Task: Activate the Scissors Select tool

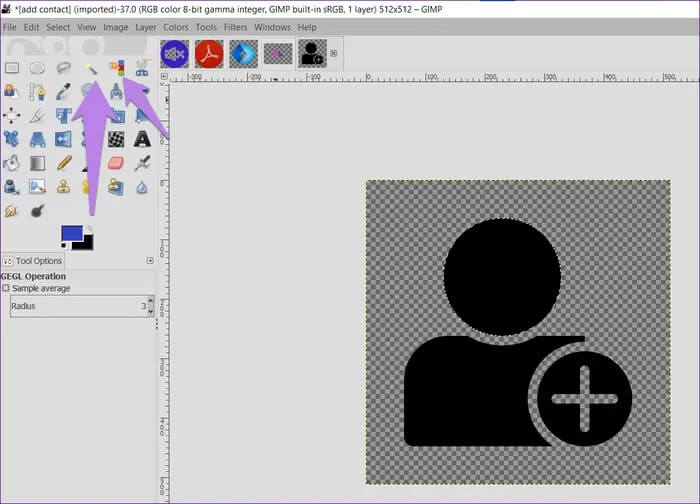Action: (x=142, y=68)
